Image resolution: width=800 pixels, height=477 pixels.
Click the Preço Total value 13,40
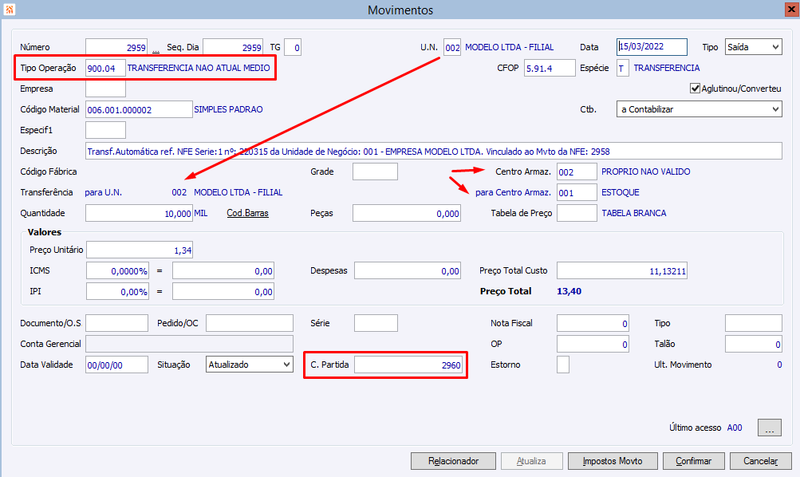[x=569, y=291]
